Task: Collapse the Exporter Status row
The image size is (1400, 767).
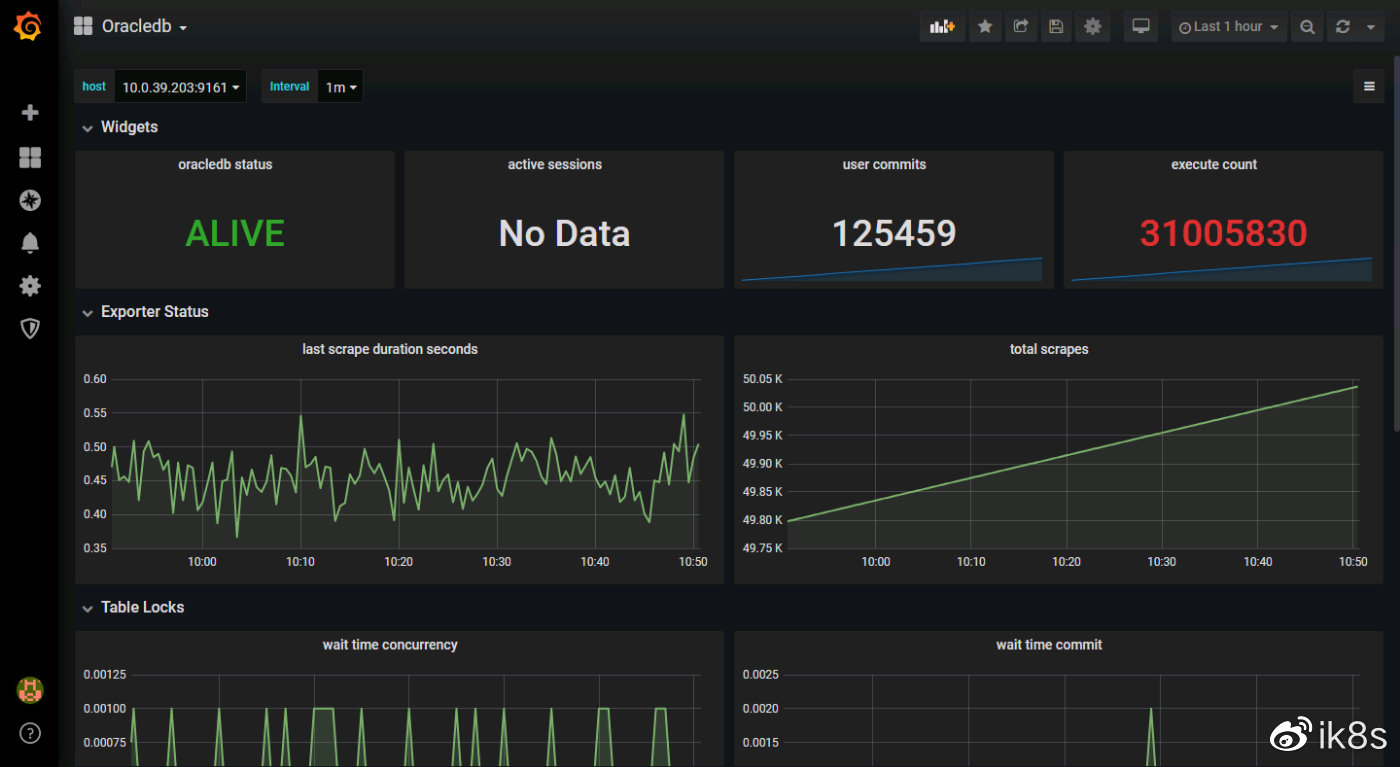Action: 144,312
